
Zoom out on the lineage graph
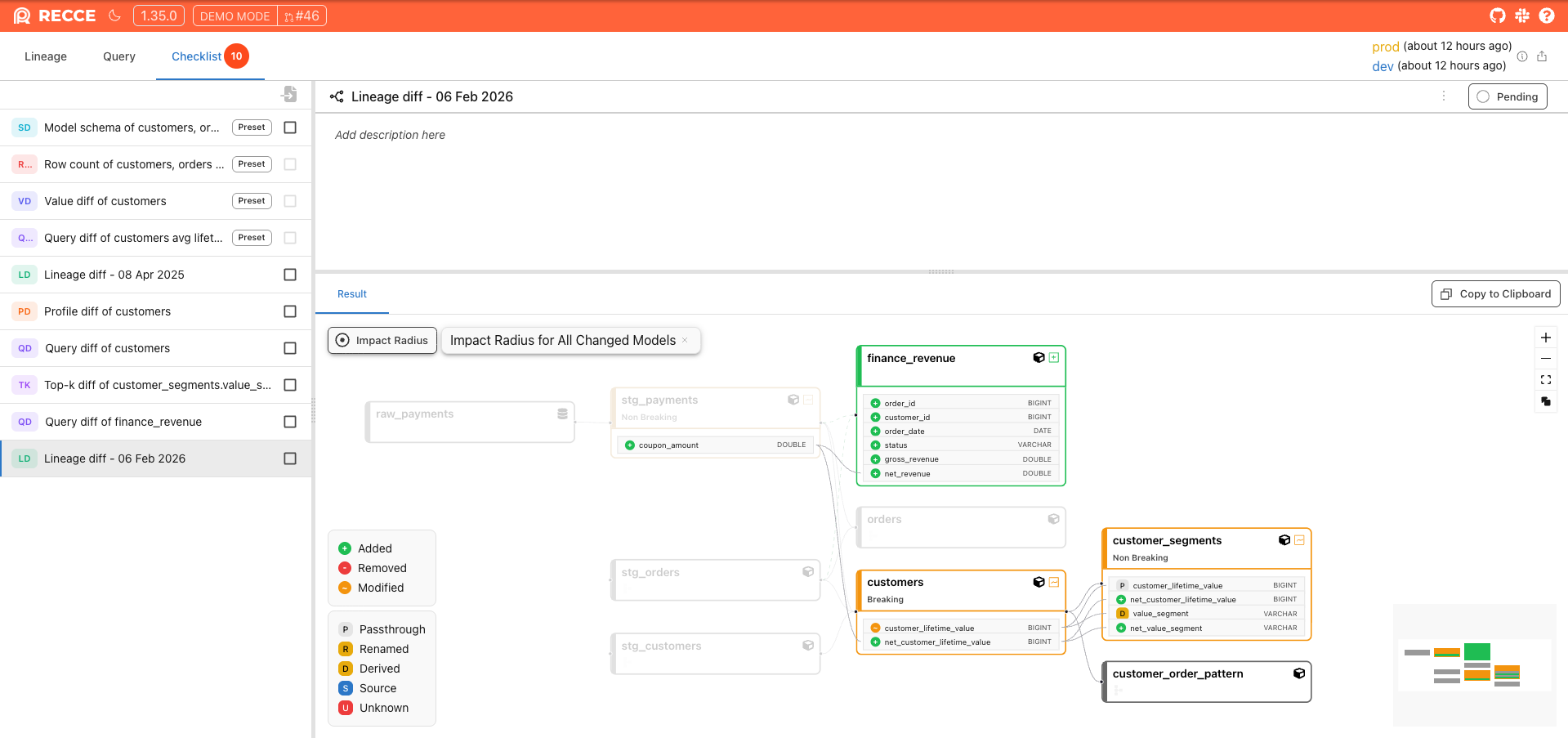coord(1545,359)
